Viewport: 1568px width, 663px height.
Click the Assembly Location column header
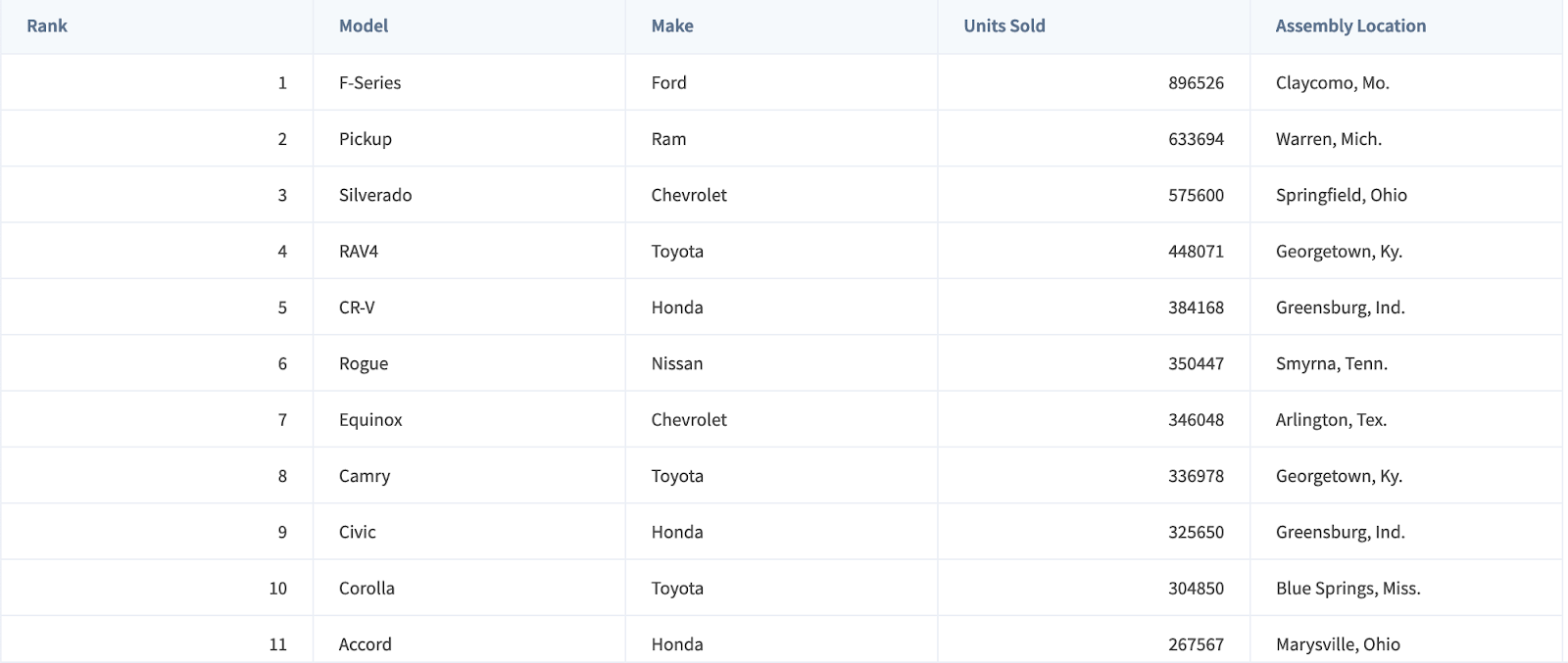[x=1350, y=26]
